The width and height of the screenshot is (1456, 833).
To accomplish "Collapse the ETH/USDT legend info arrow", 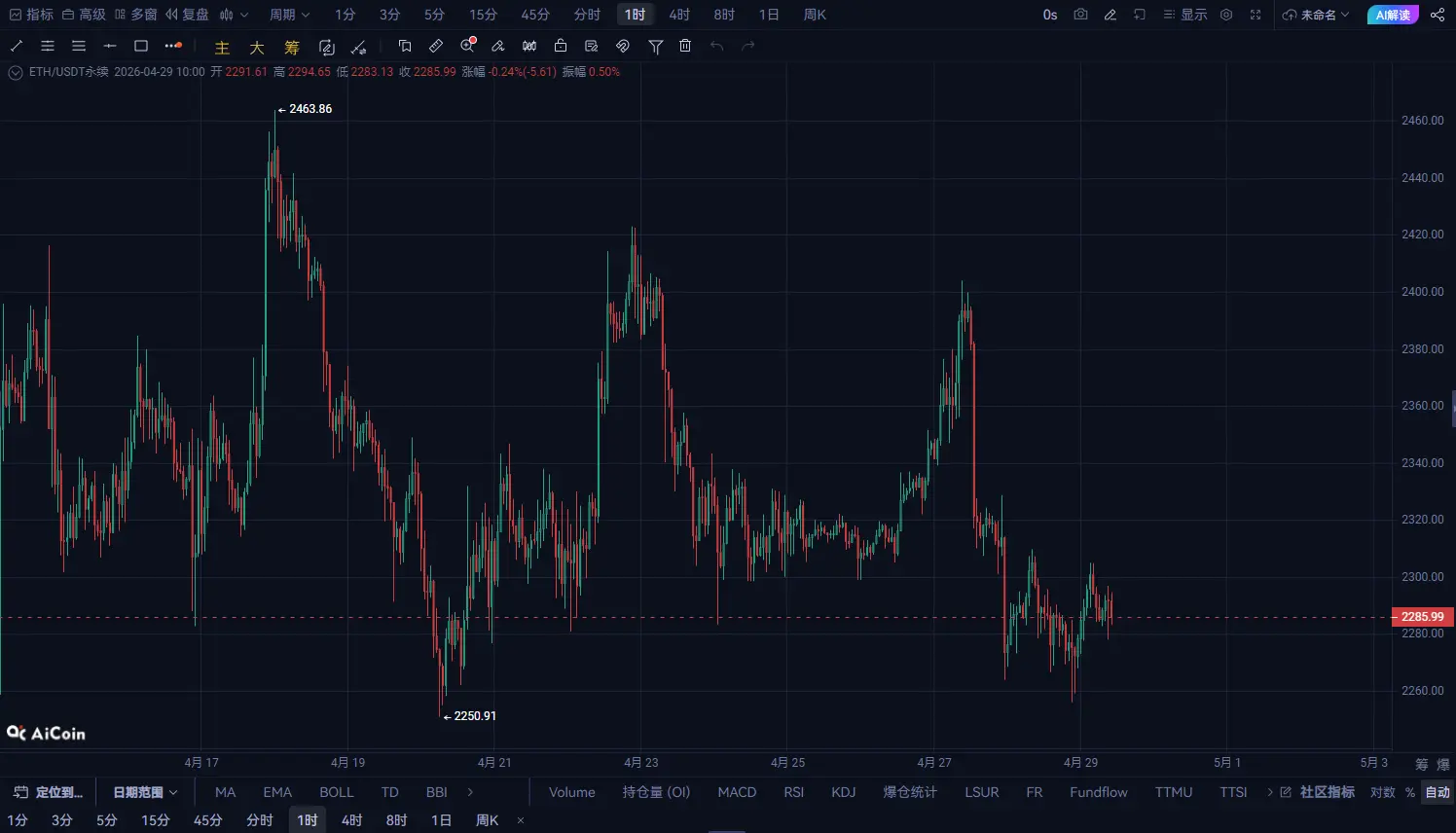I will [16, 72].
